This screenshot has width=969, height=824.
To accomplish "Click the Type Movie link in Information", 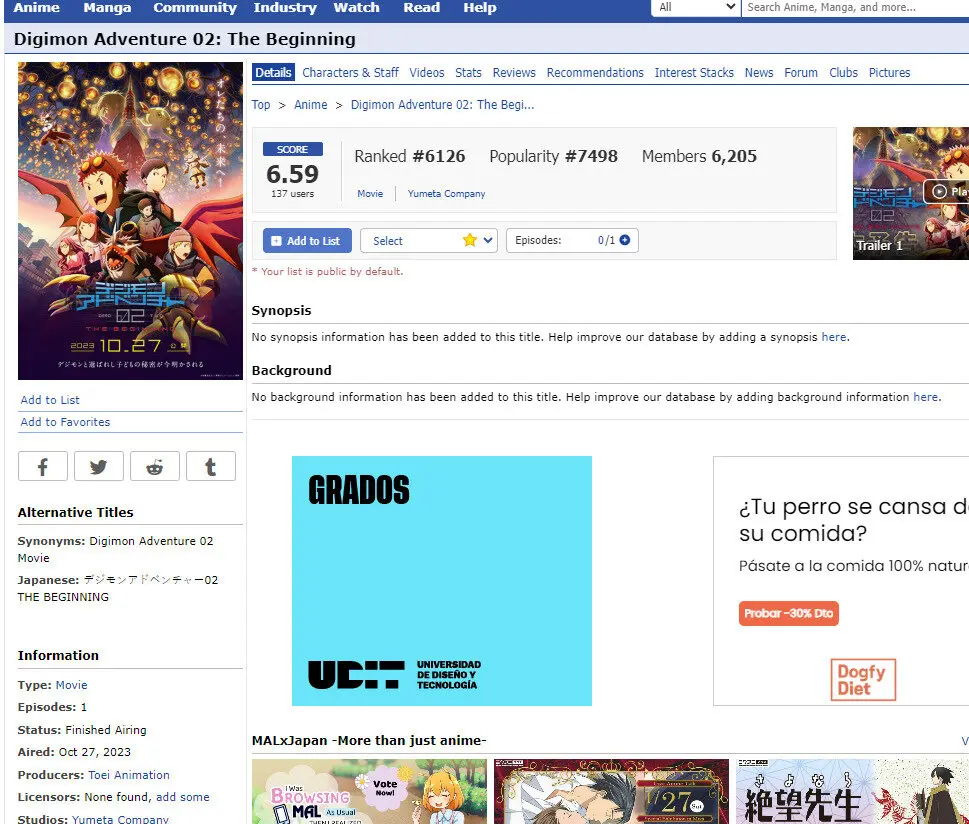I will (x=72, y=685).
